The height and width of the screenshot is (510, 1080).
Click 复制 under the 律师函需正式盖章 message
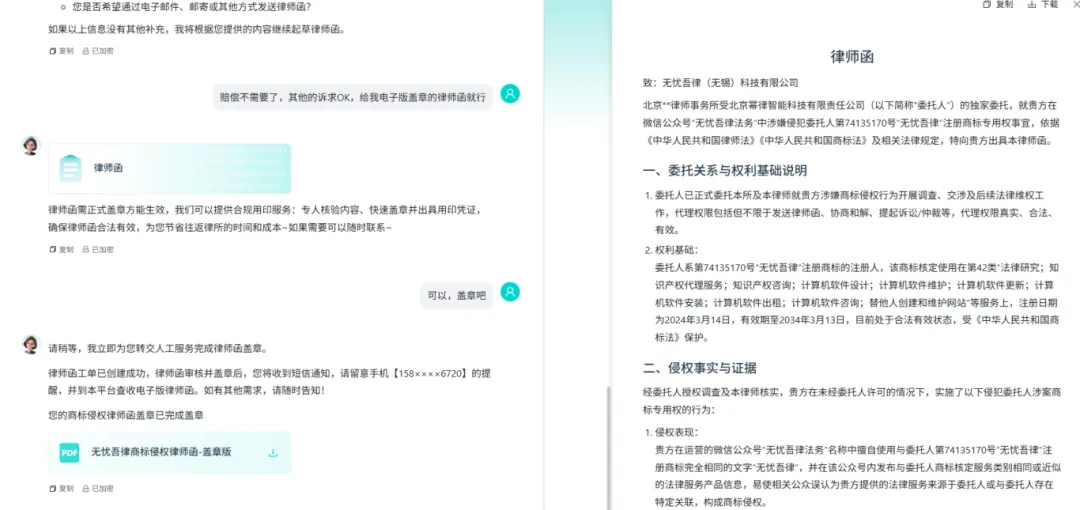coord(61,249)
